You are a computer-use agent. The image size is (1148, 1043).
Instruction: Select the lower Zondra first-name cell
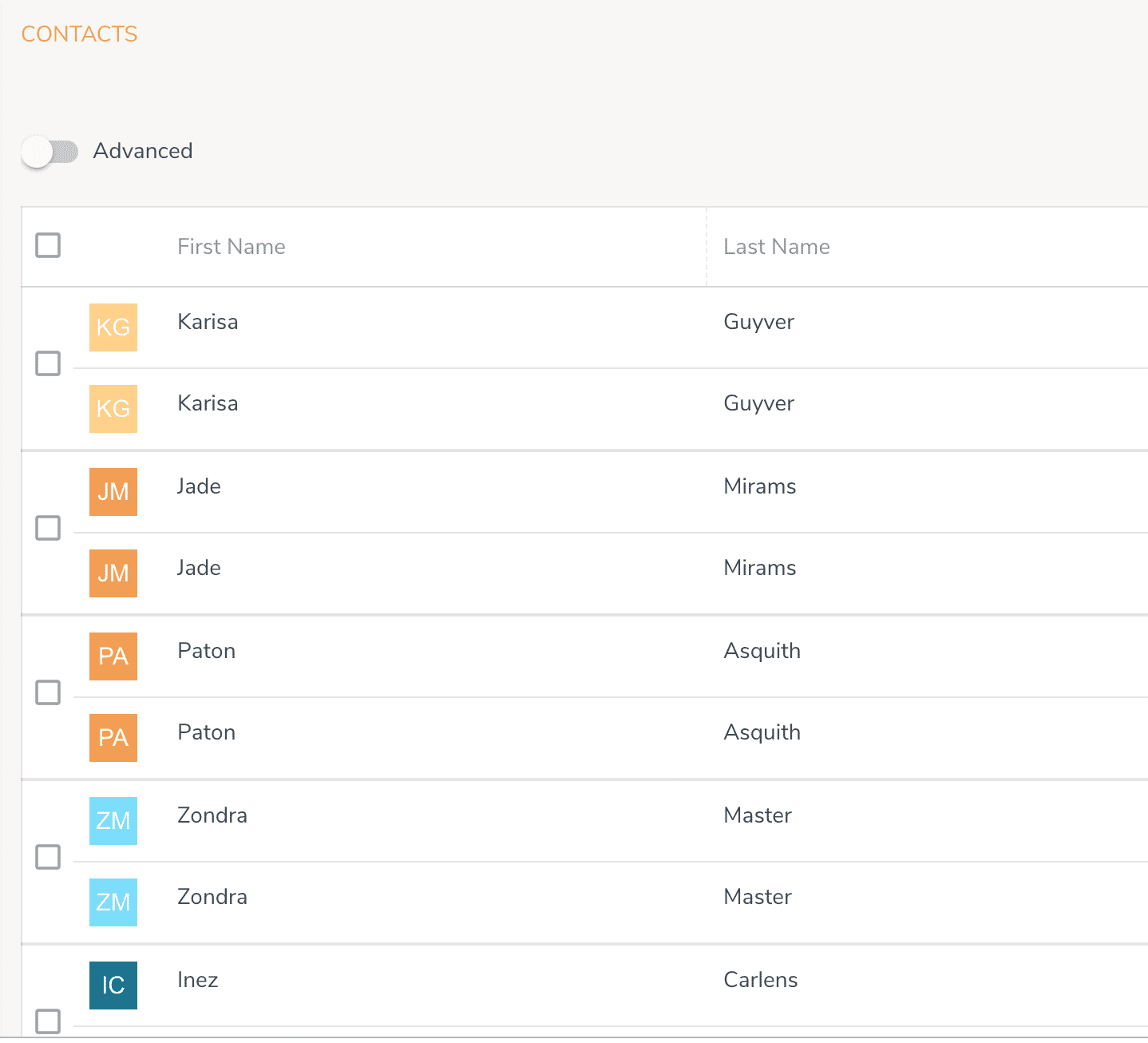(x=212, y=897)
